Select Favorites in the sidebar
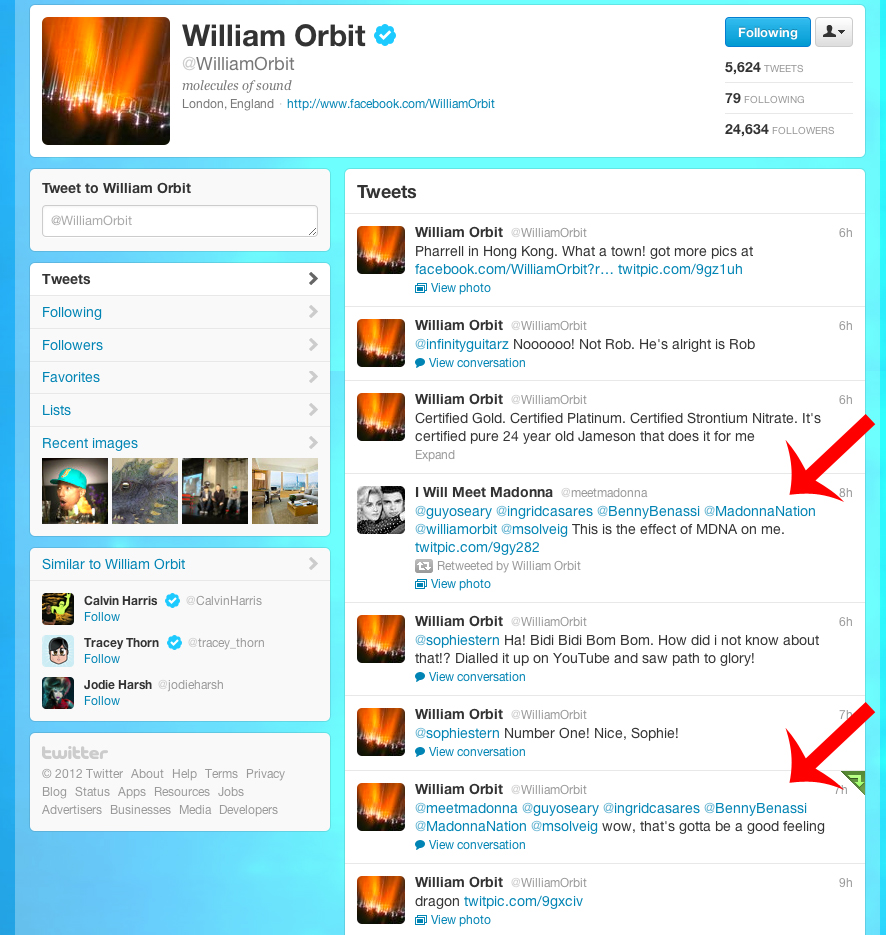 (180, 377)
